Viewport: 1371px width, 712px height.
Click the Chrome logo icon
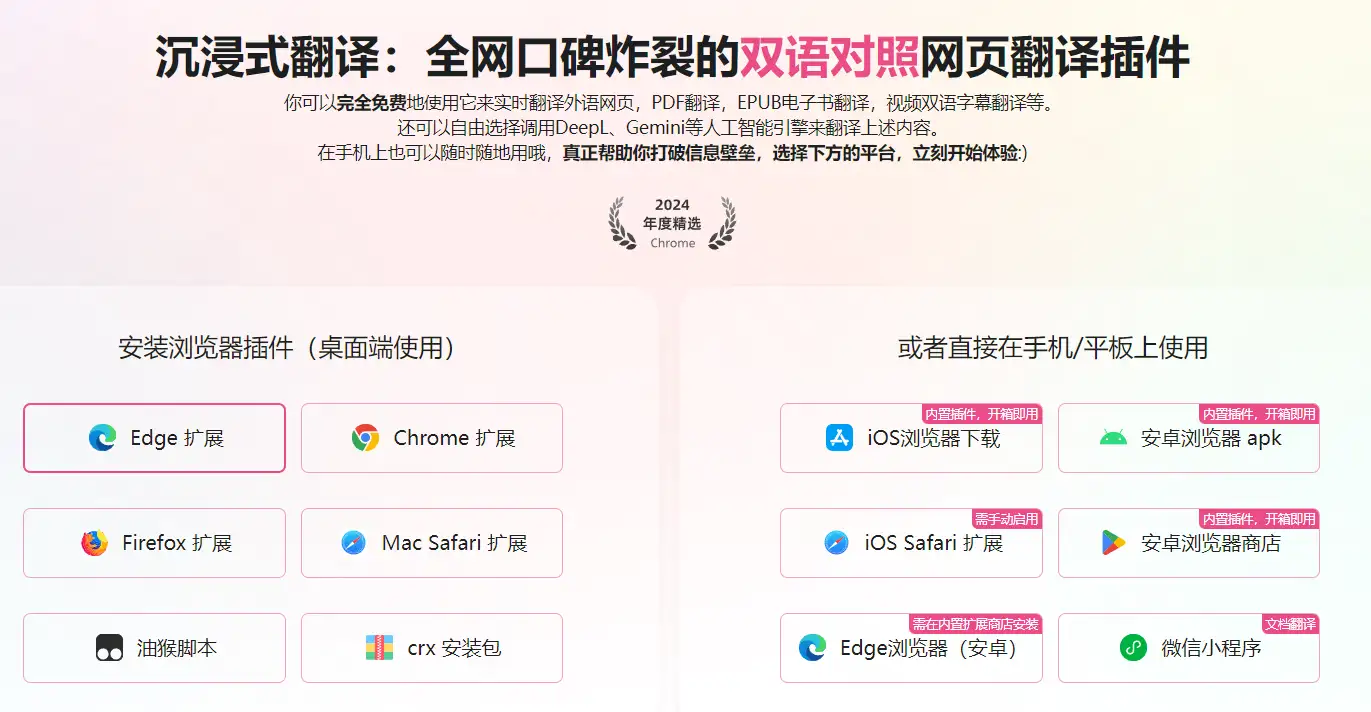[365, 438]
